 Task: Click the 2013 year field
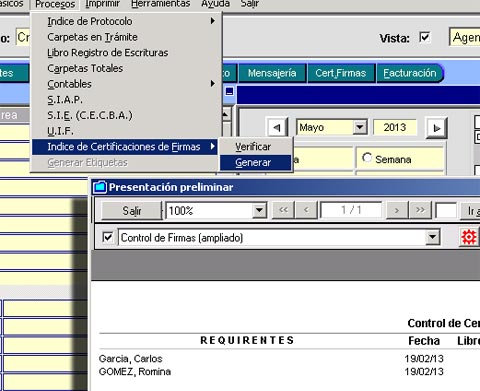point(395,127)
